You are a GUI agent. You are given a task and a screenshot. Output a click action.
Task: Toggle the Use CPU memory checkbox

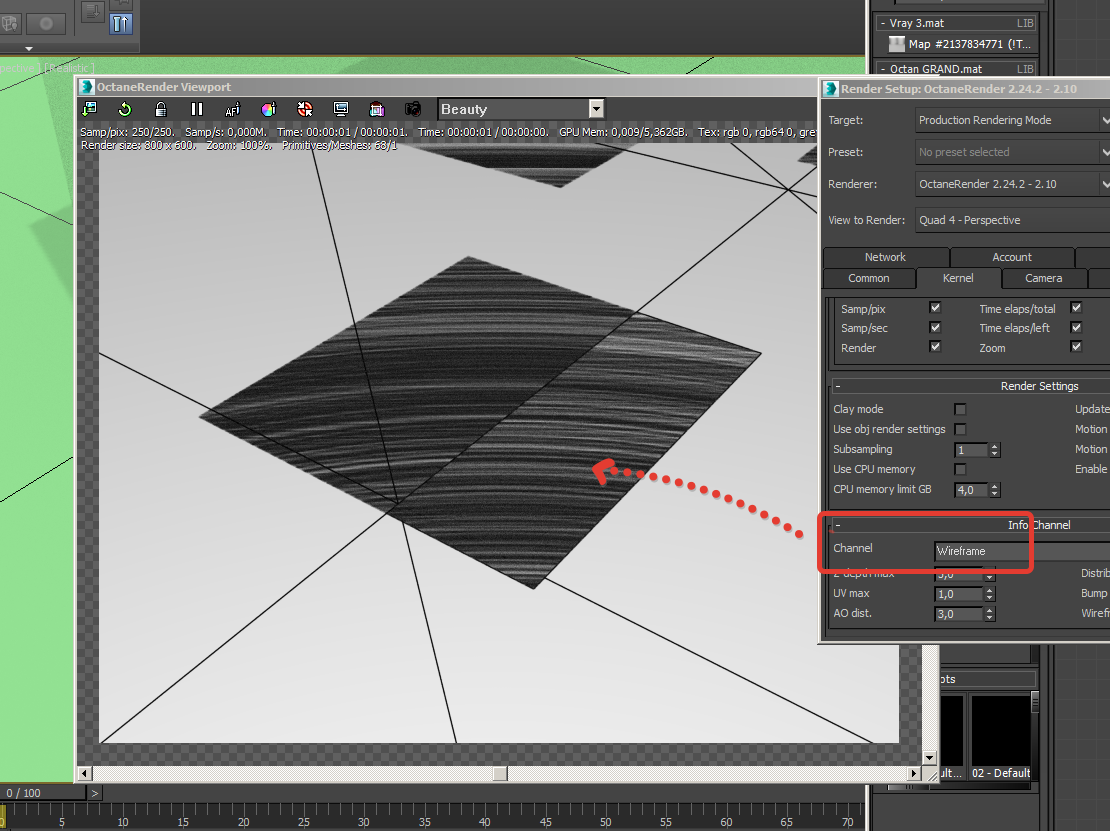960,469
